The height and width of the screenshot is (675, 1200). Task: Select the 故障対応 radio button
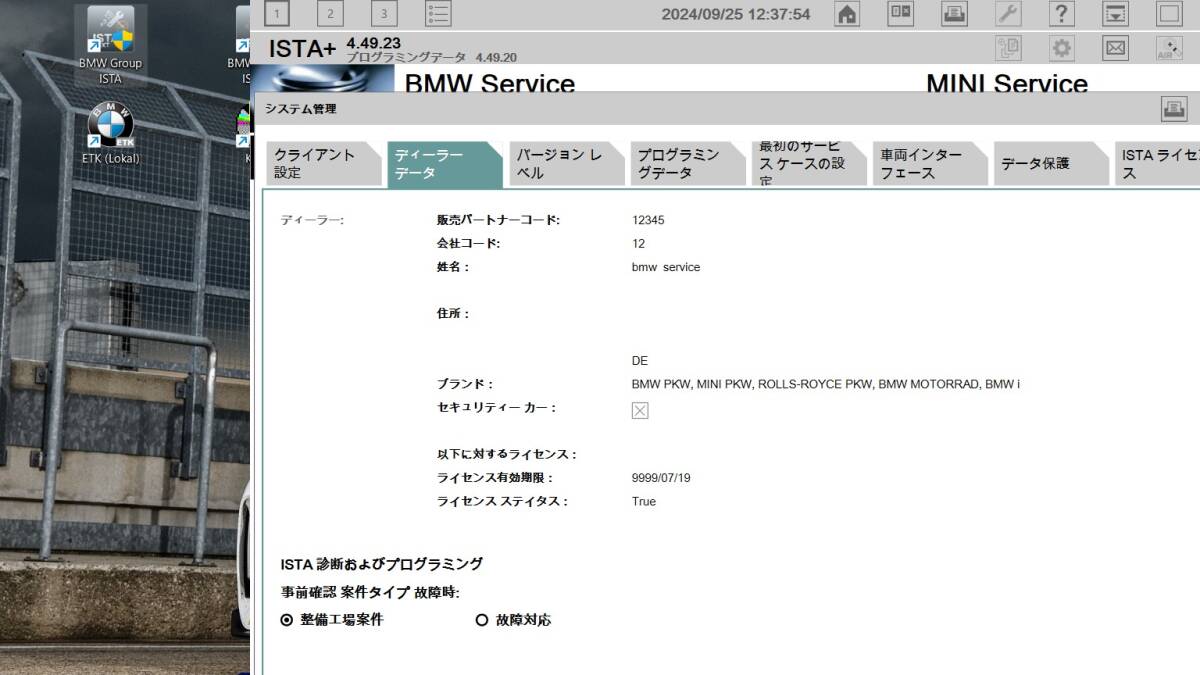tap(483, 619)
